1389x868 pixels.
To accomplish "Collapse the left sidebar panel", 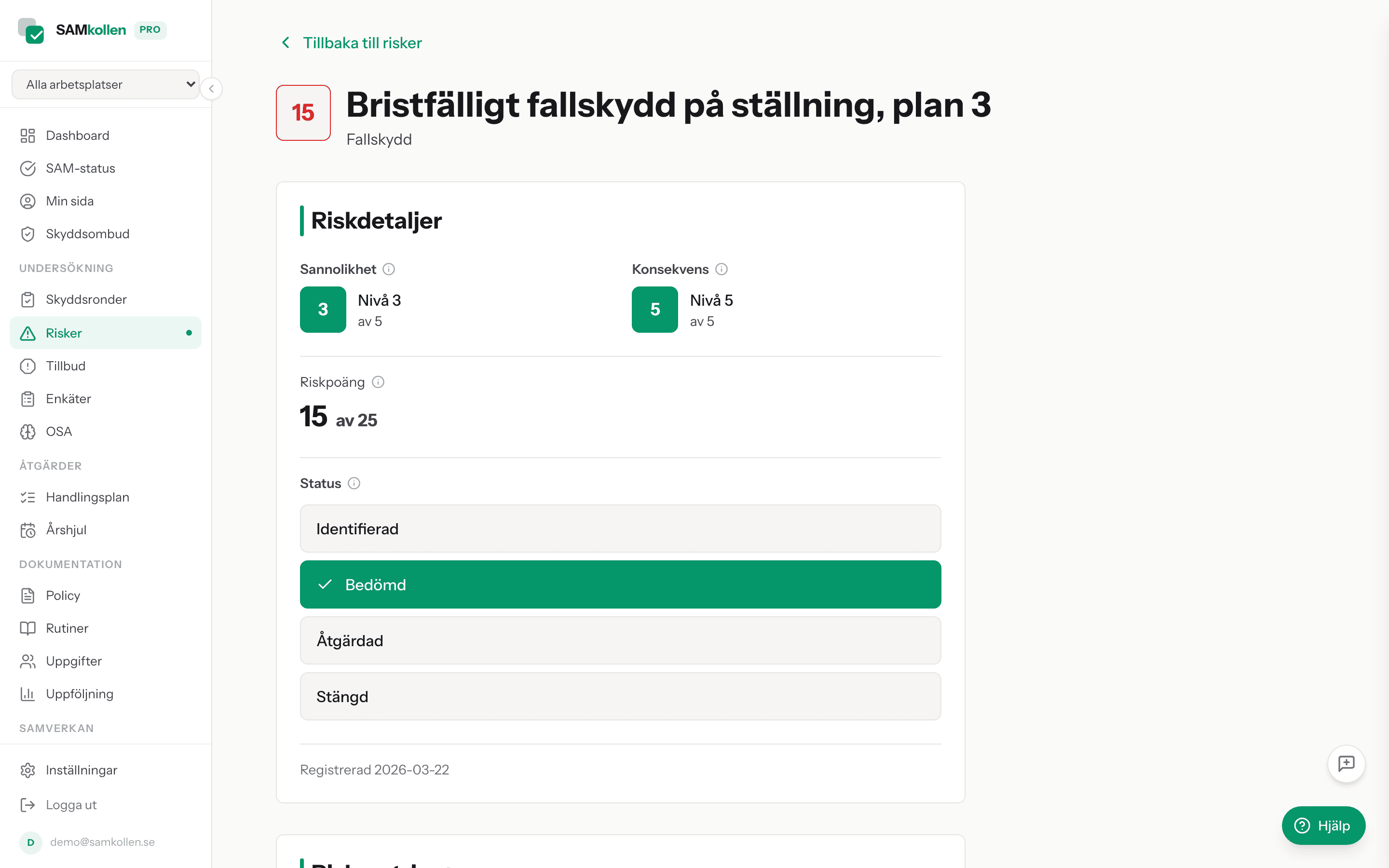I will [211, 88].
